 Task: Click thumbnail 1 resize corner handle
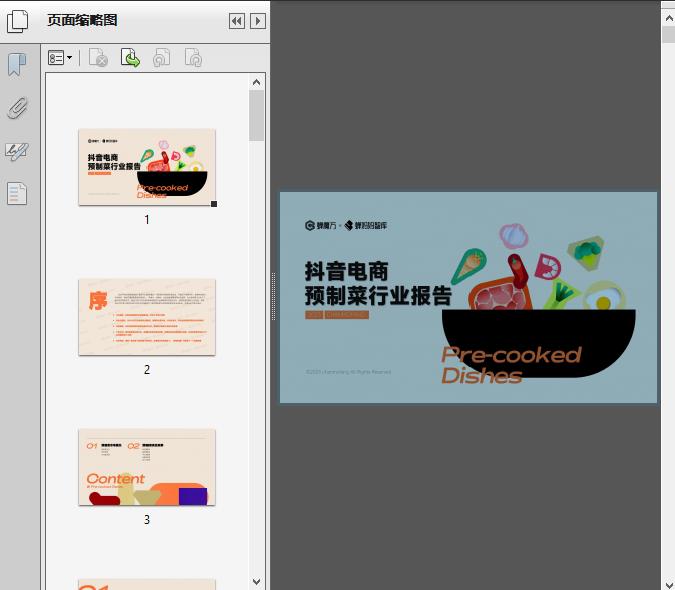coord(214,204)
